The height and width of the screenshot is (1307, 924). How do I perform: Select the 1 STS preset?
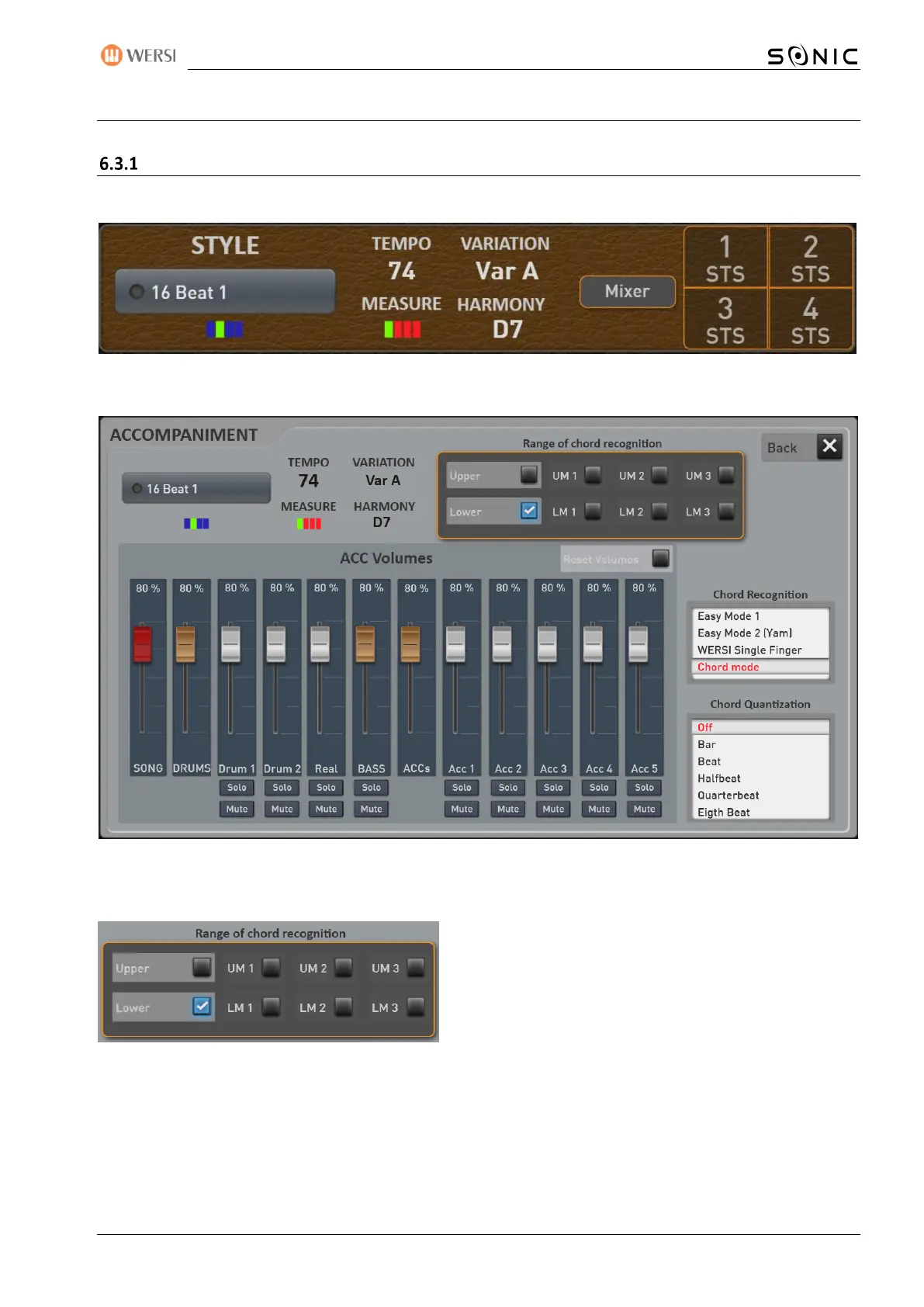click(x=725, y=258)
